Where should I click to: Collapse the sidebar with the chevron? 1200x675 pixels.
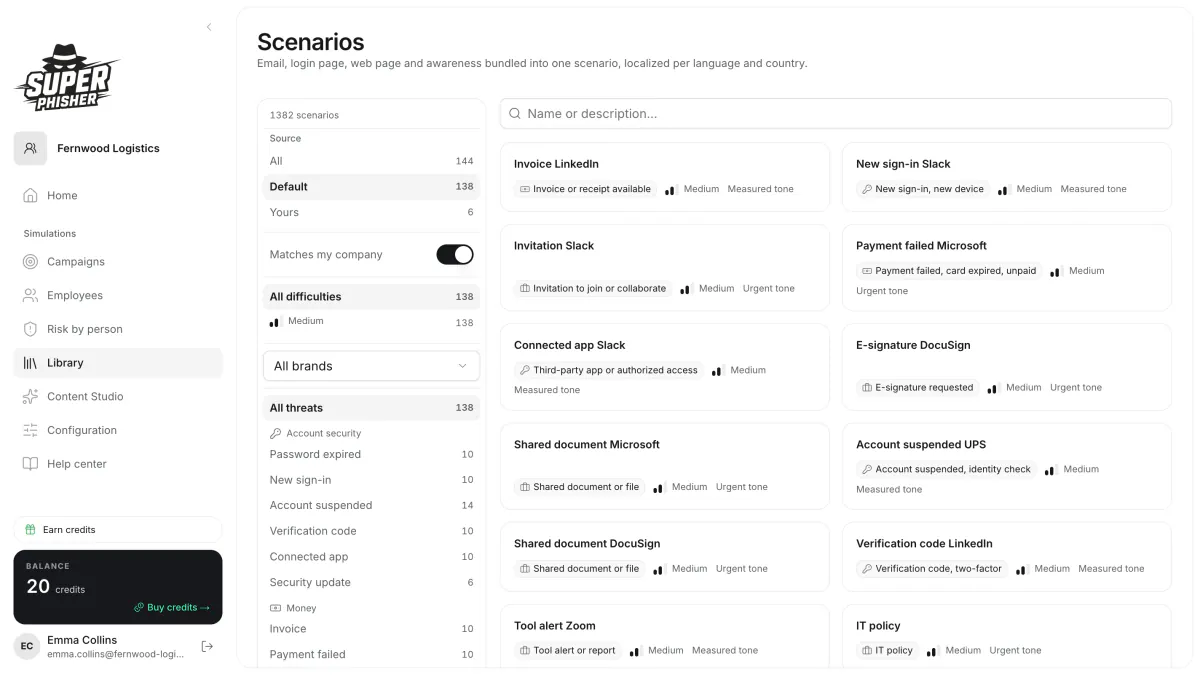coord(209,27)
